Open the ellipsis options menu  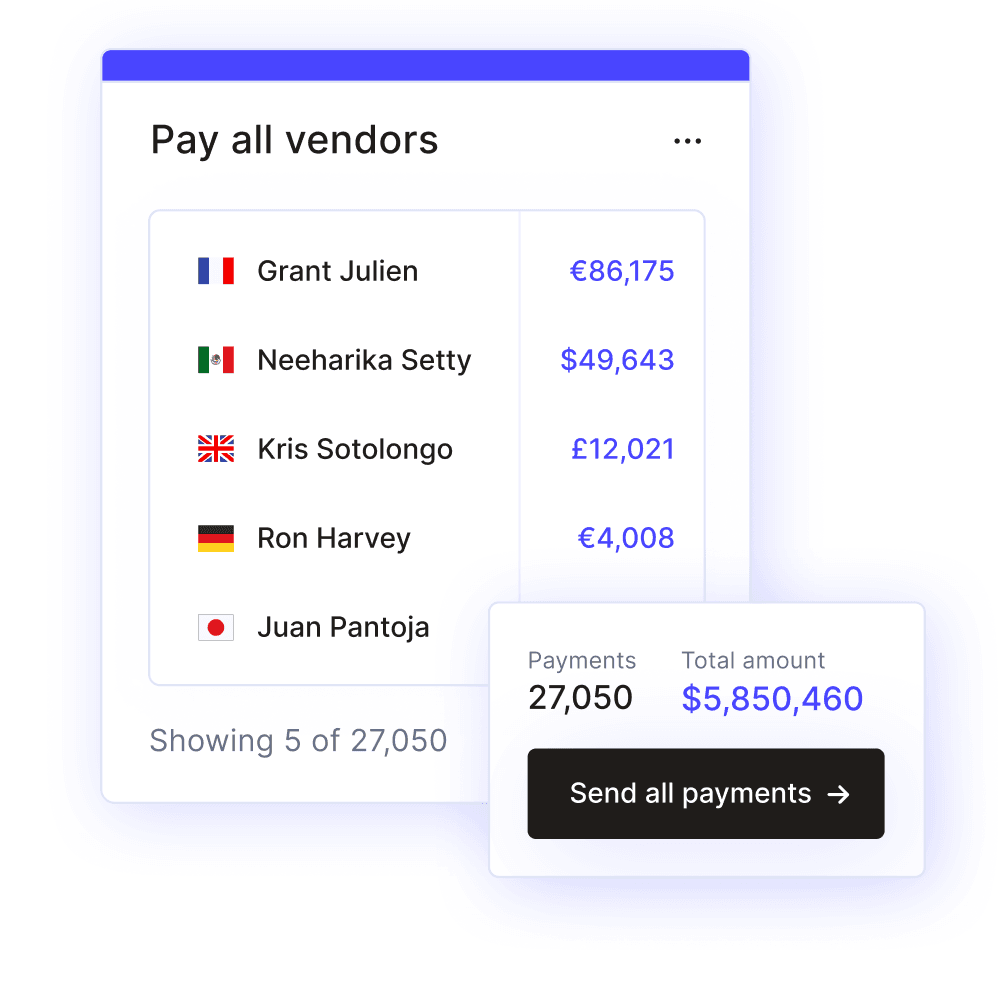tap(688, 140)
